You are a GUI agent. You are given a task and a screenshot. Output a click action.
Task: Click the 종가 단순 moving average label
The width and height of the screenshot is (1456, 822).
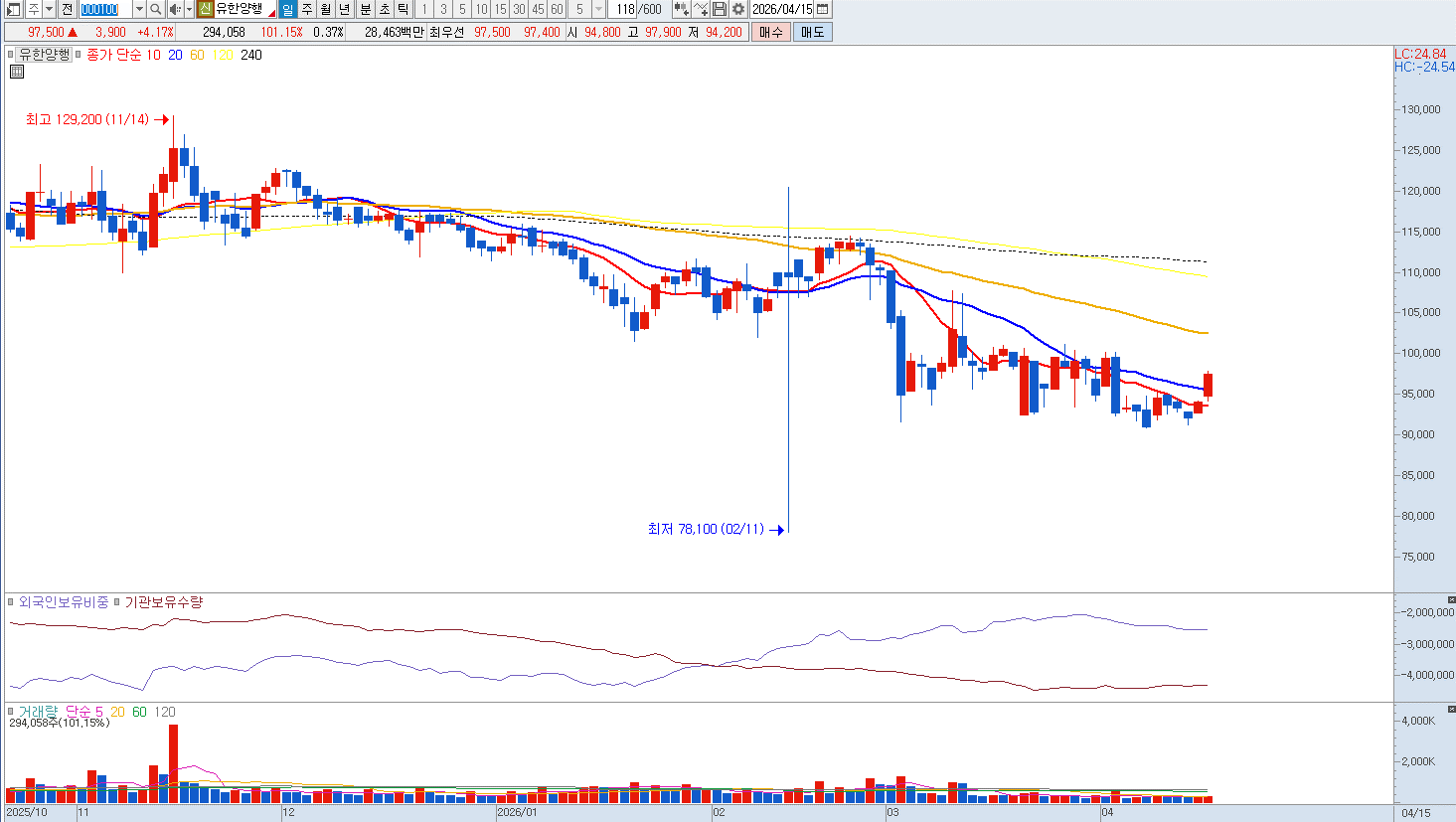[x=114, y=55]
